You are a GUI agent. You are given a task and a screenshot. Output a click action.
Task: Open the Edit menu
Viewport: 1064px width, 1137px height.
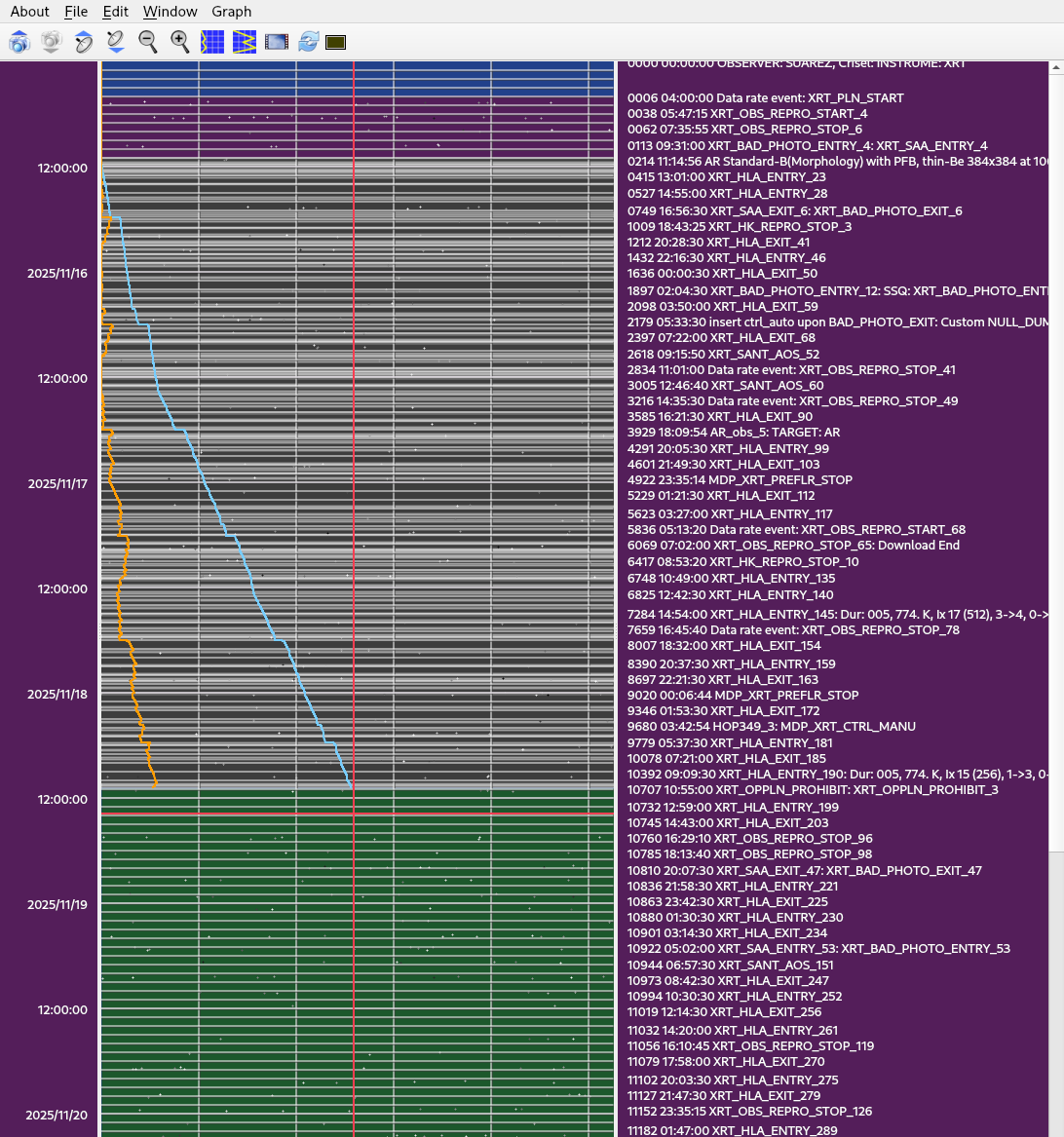tap(115, 12)
